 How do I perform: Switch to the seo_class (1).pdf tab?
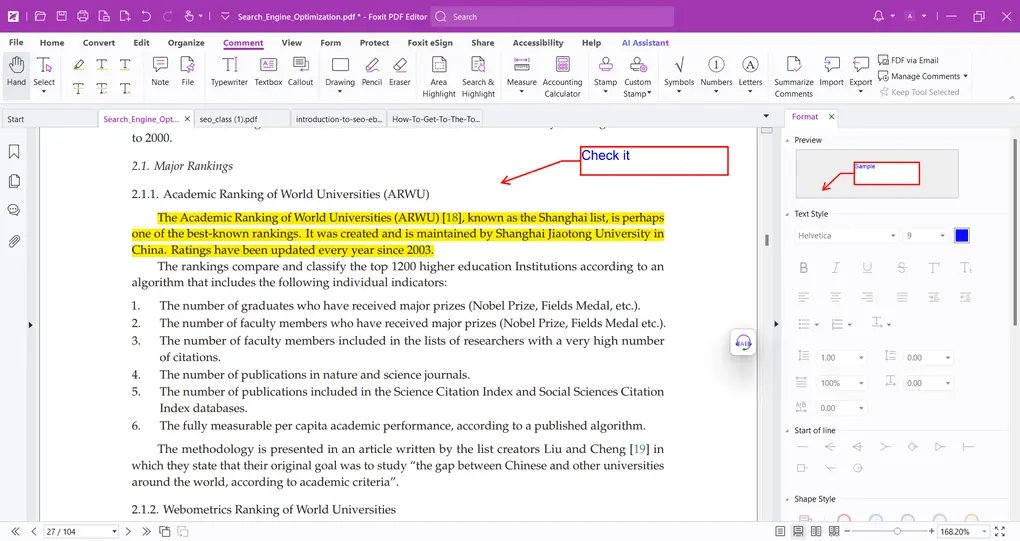point(241,119)
